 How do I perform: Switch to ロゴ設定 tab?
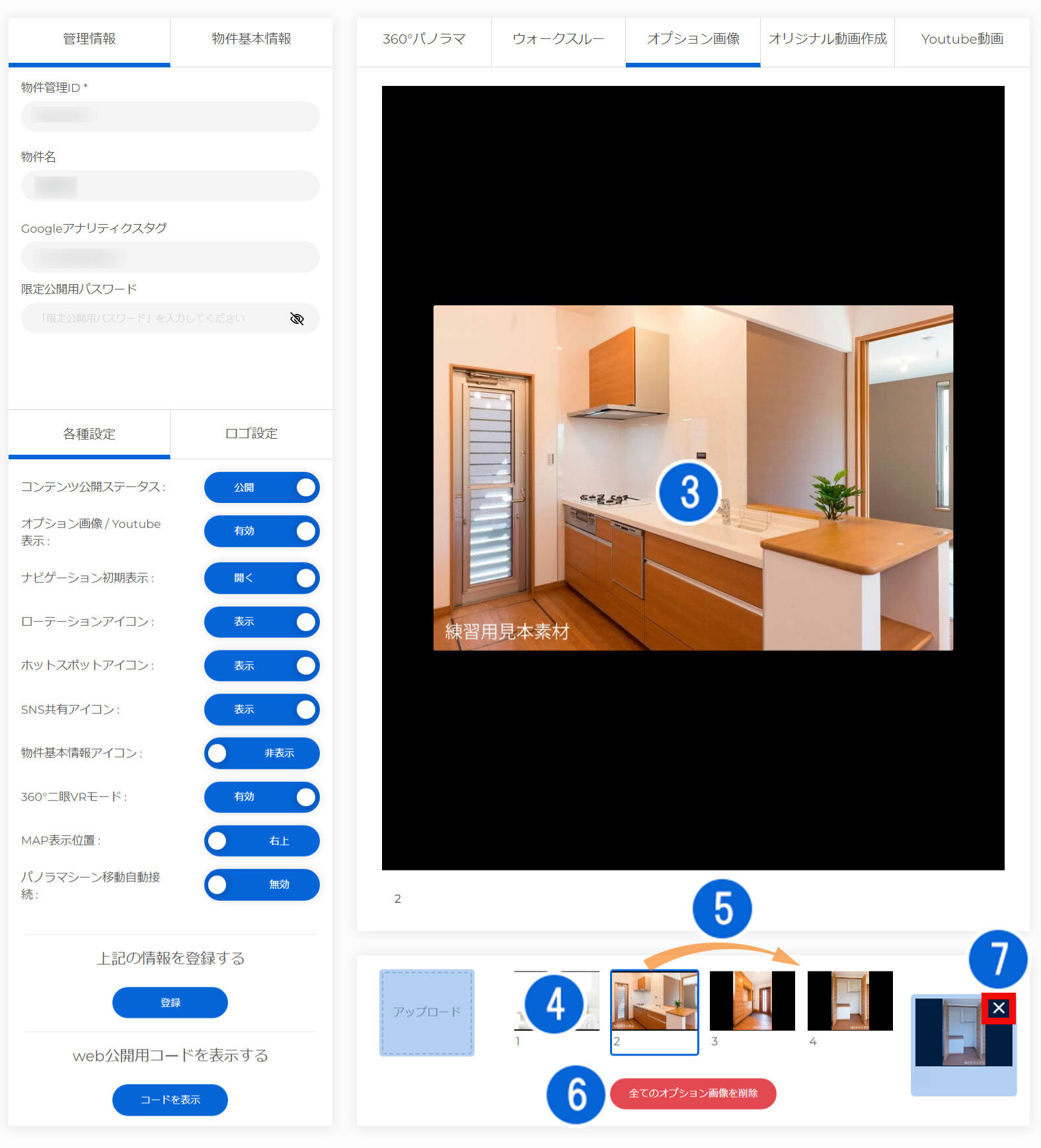click(x=251, y=434)
